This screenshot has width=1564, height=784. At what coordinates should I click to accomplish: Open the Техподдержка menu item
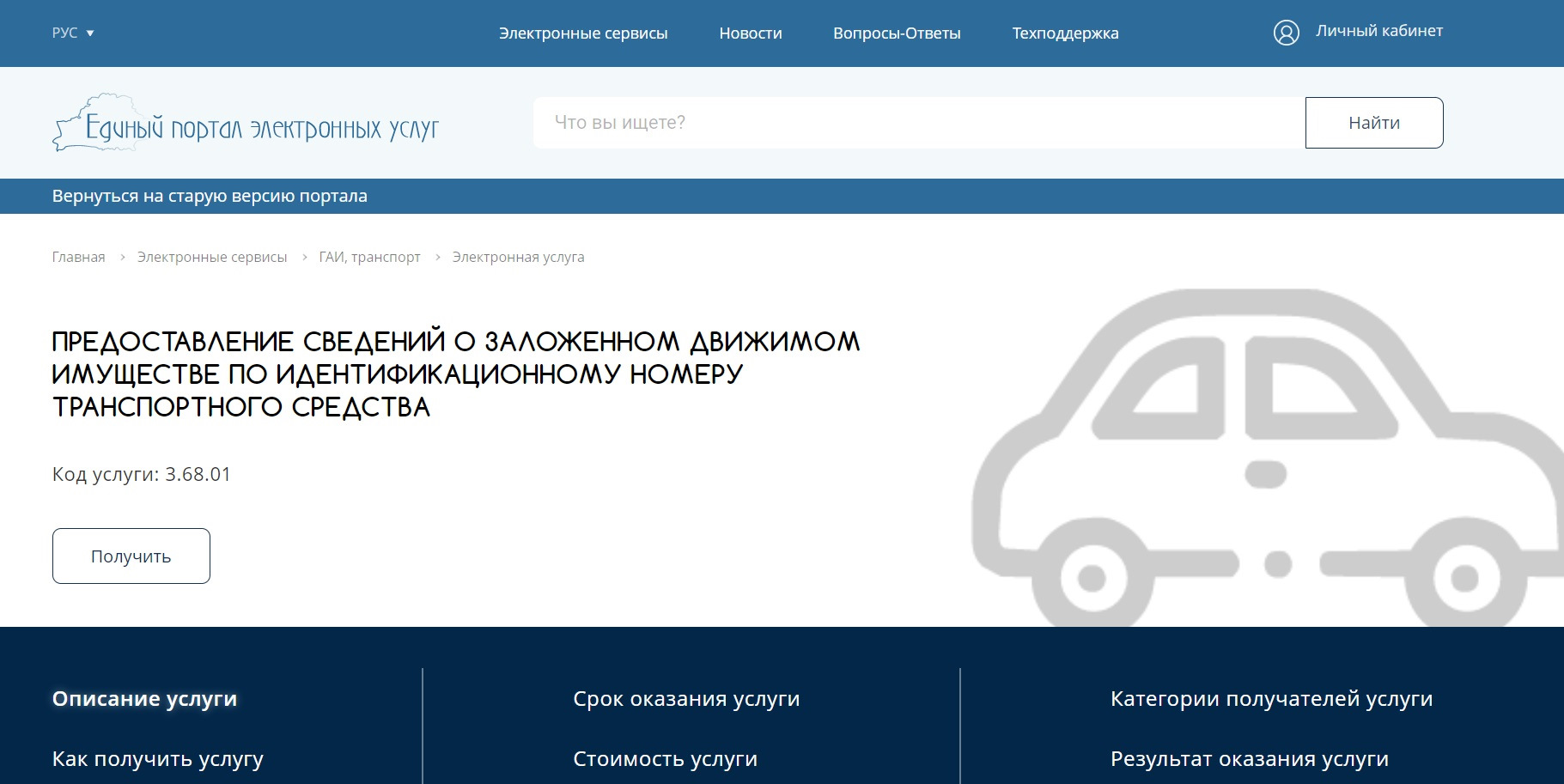tap(1065, 33)
